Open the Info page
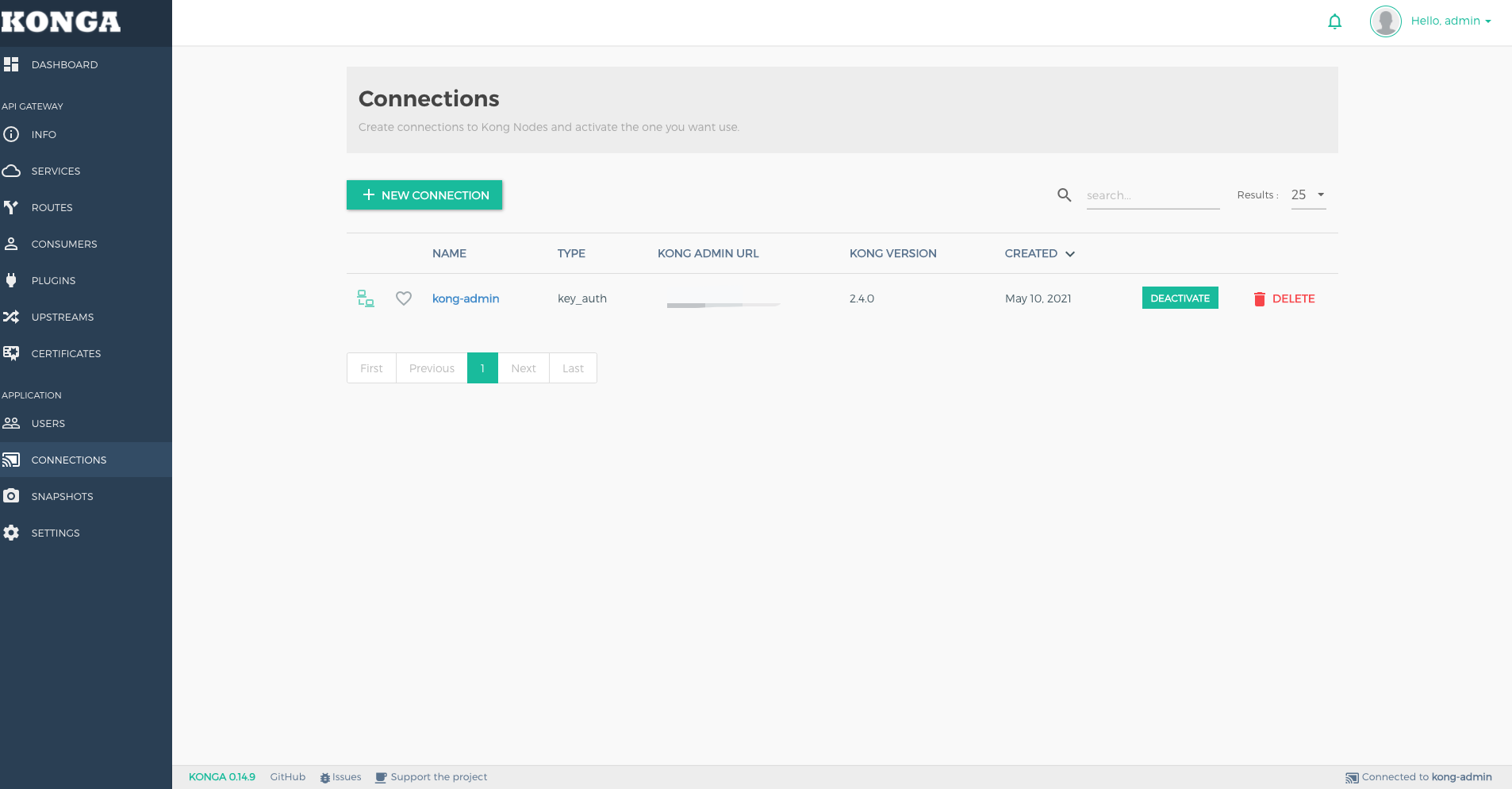 point(44,135)
